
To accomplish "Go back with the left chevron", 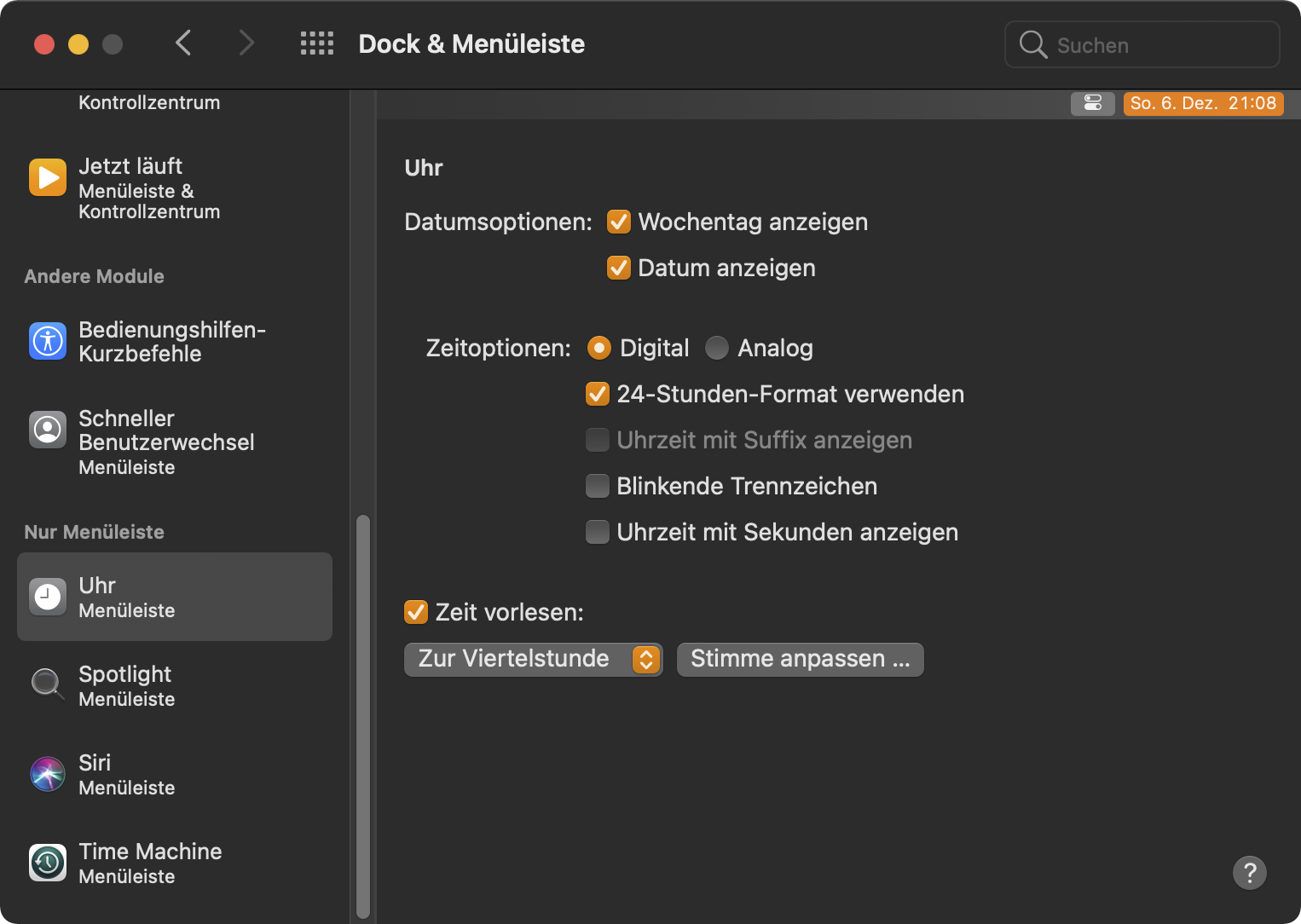I will coord(183,43).
